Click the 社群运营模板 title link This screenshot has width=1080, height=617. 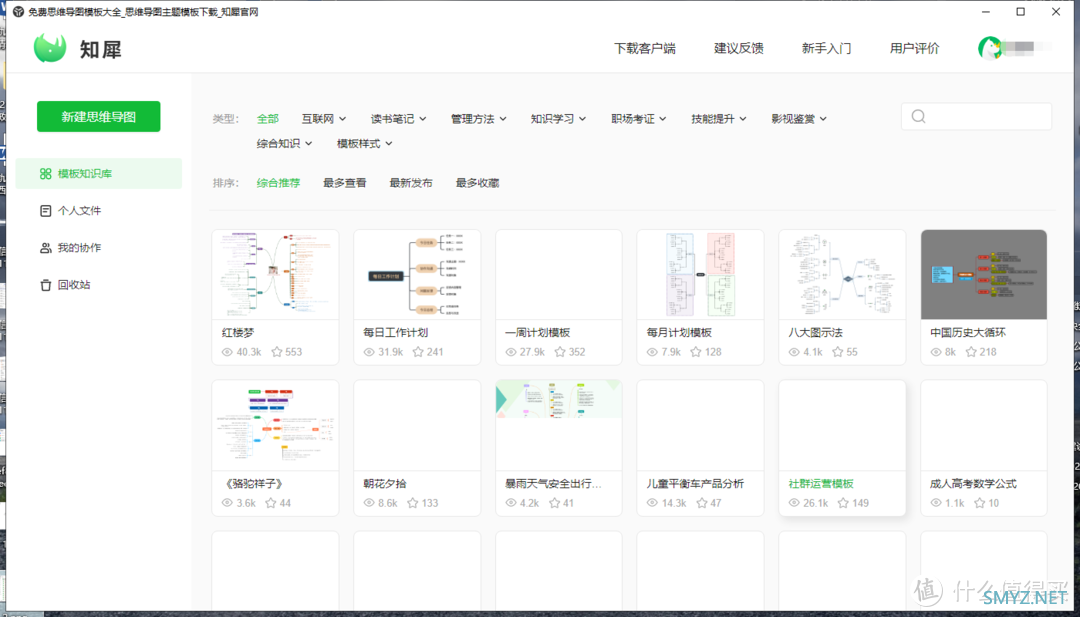click(x=821, y=483)
